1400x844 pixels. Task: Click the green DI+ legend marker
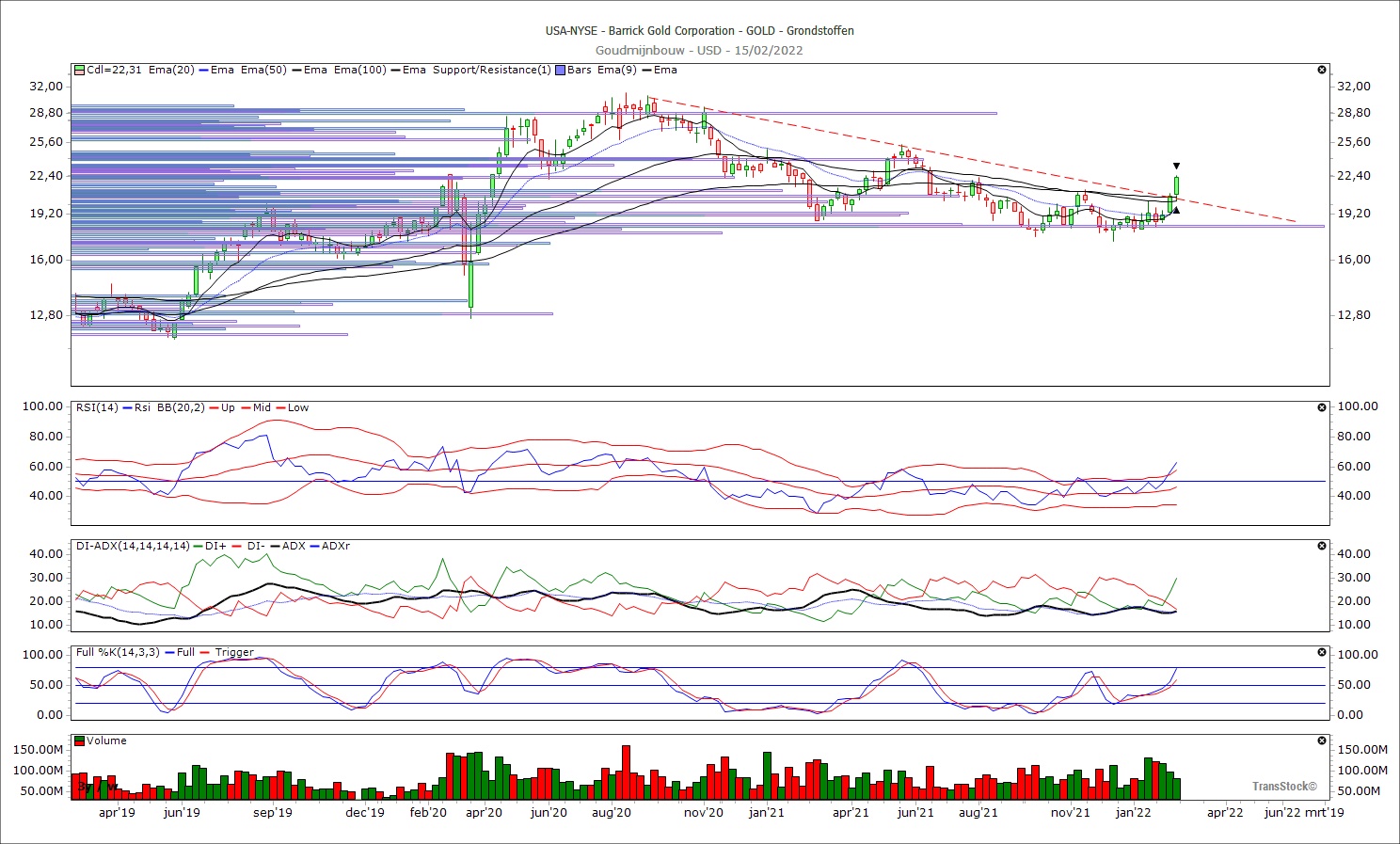click(198, 546)
